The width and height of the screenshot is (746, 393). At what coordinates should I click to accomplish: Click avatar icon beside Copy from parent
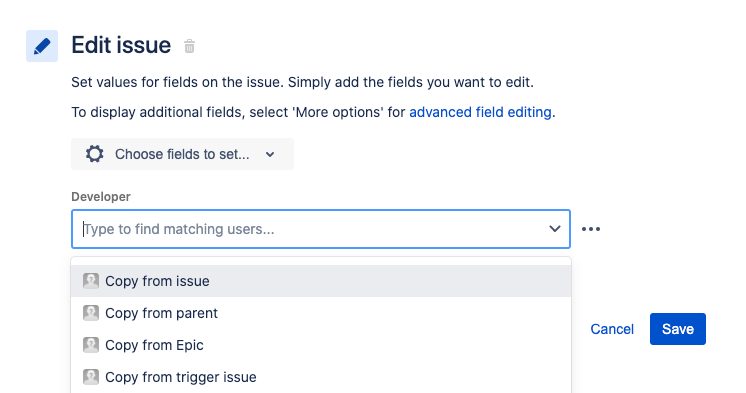coord(91,313)
